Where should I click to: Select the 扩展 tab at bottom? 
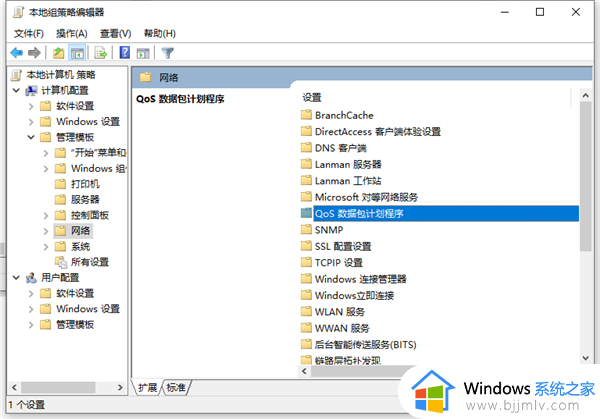tap(147, 388)
